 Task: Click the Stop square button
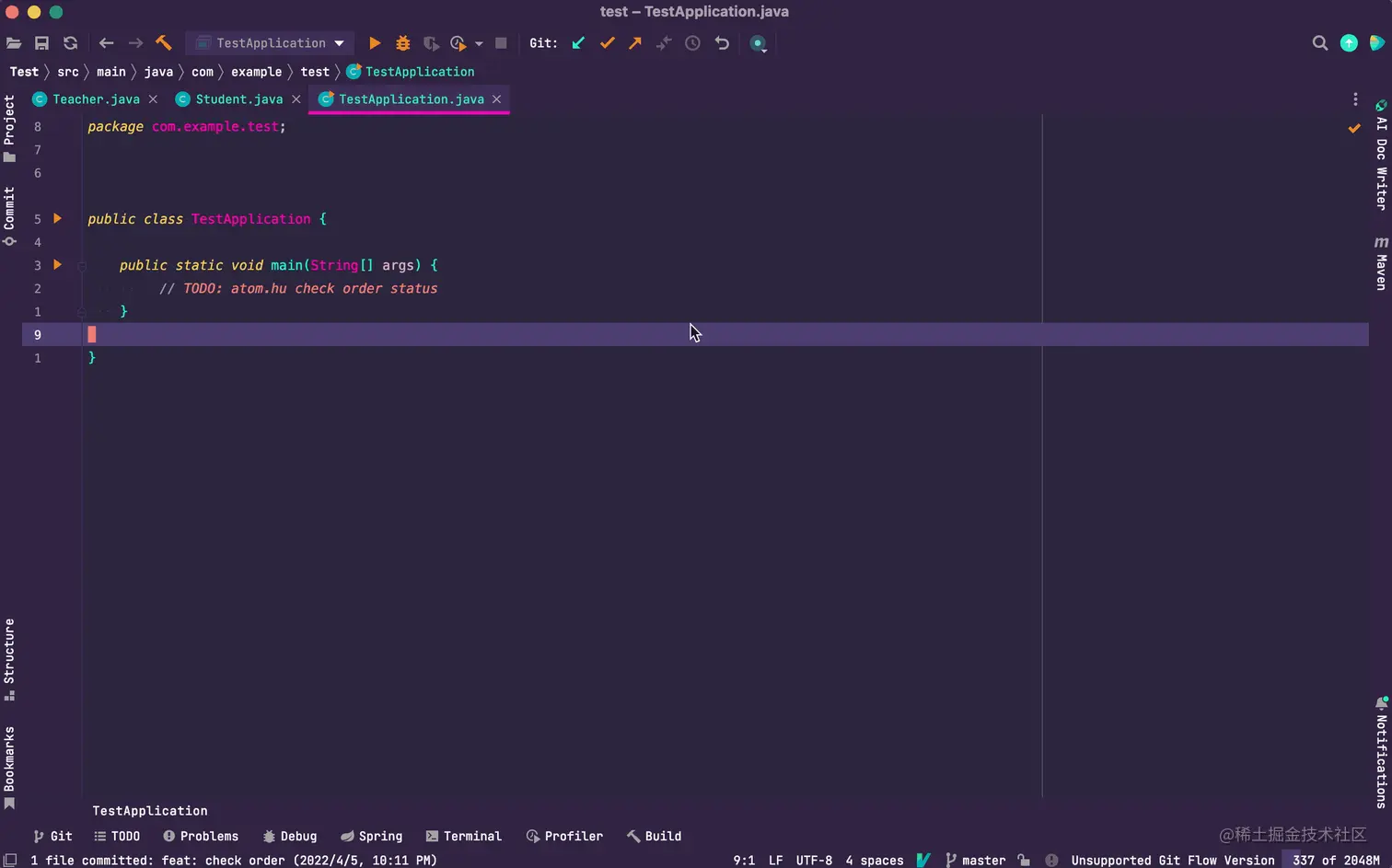pos(501,43)
